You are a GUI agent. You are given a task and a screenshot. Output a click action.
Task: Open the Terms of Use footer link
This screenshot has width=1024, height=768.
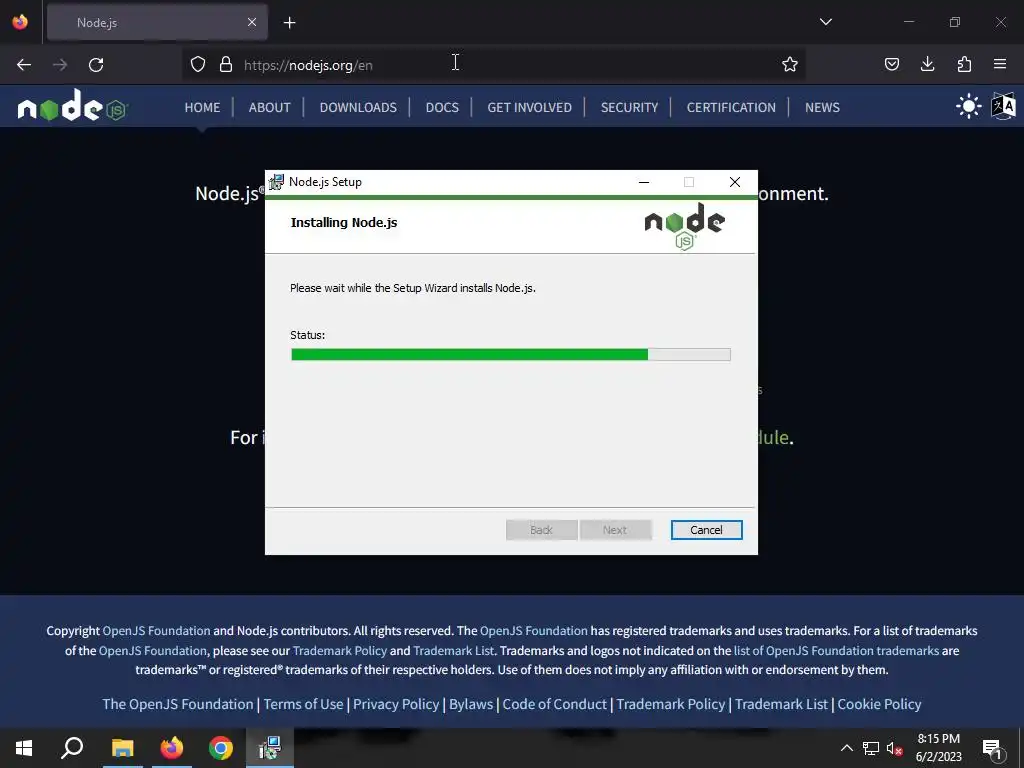click(303, 704)
